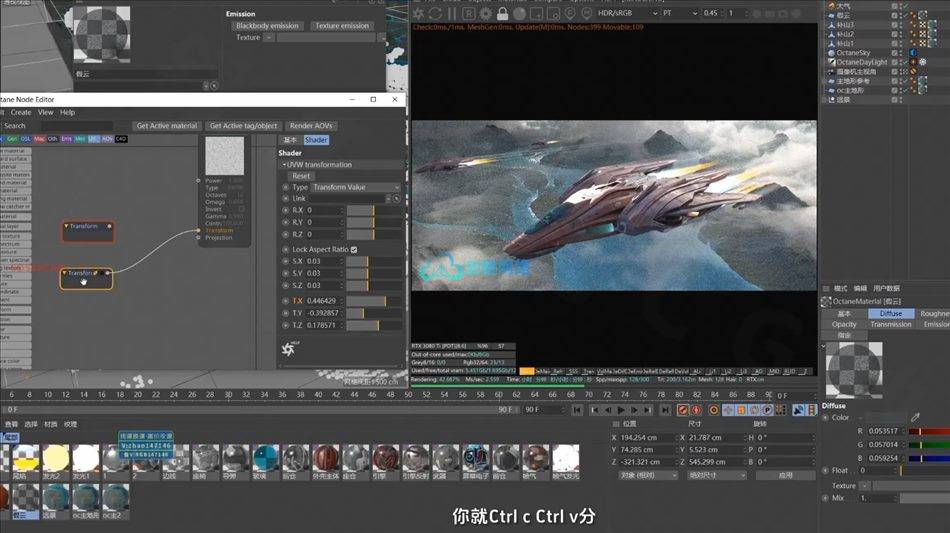
Task: Go to the start of the timeline
Action: [x=577, y=410]
